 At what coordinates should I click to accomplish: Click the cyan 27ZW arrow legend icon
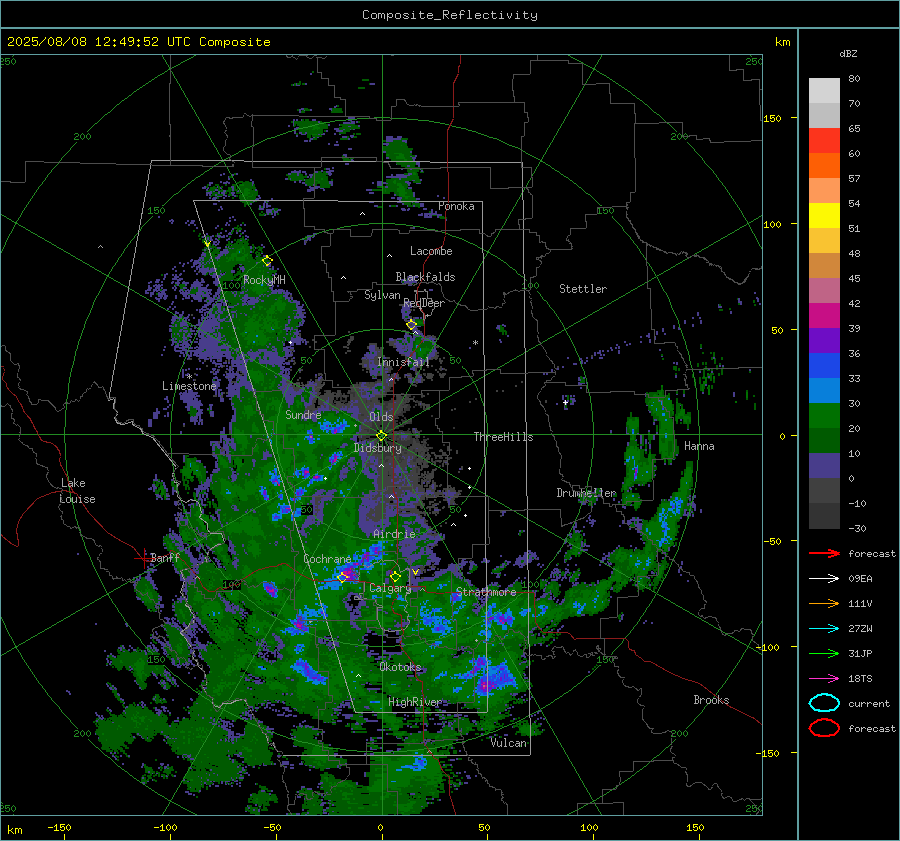point(824,629)
